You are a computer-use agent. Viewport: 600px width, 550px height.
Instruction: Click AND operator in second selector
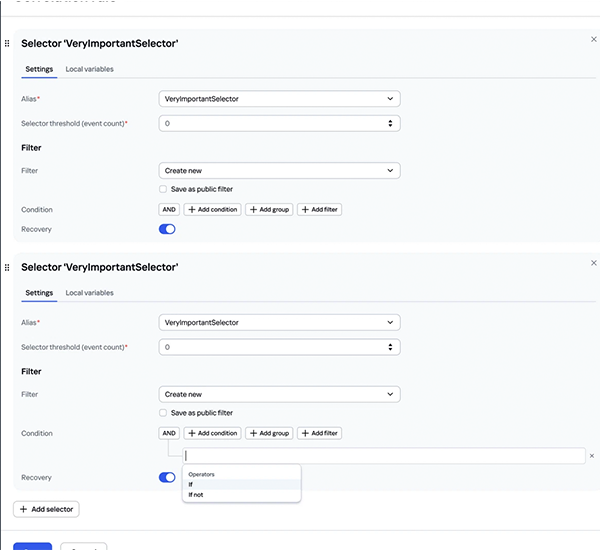pos(169,433)
